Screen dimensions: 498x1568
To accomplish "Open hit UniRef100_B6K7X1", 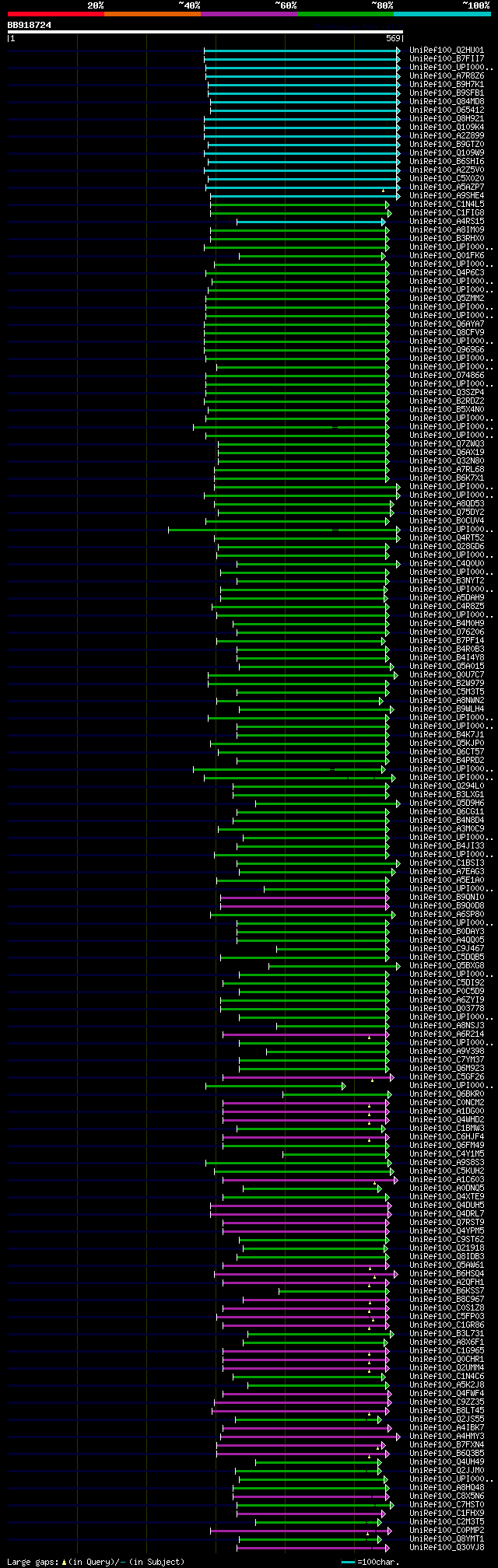I will [447, 478].
